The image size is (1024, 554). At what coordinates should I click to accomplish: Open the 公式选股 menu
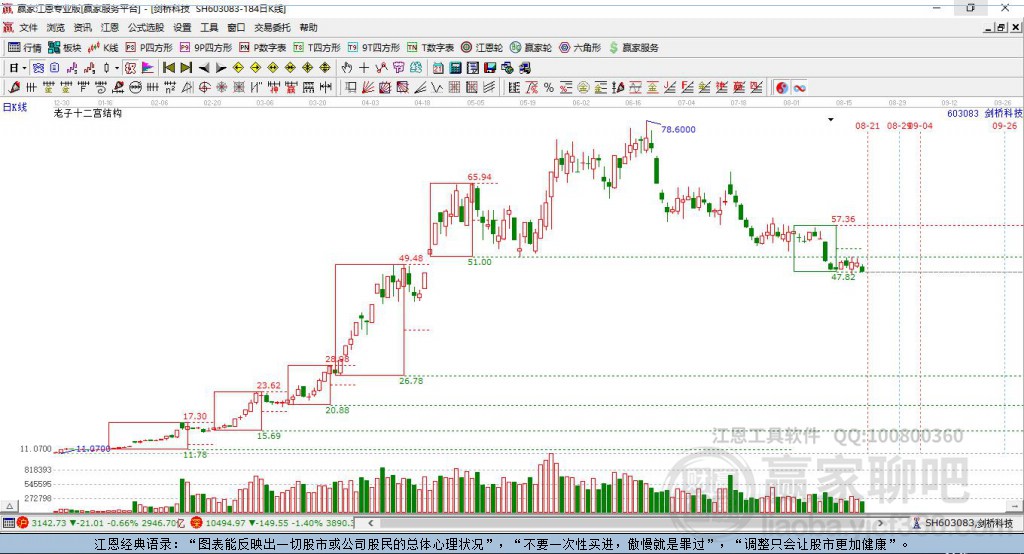[x=146, y=27]
